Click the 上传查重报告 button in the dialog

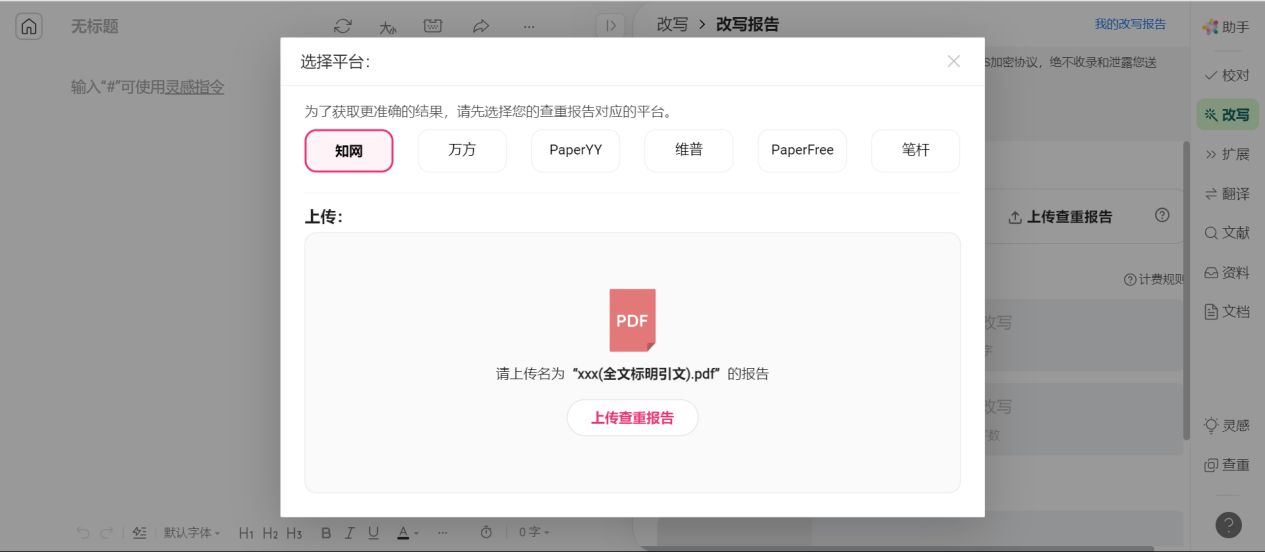pos(632,418)
